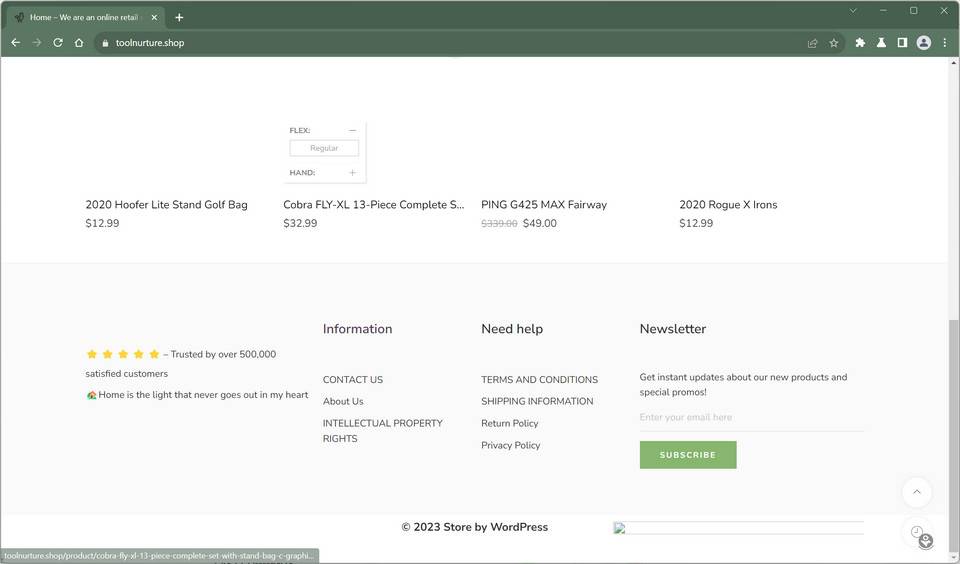Open 2020 Hoofer Lite Stand Golf Bag
Viewport: 960px width, 564px height.
167,205
